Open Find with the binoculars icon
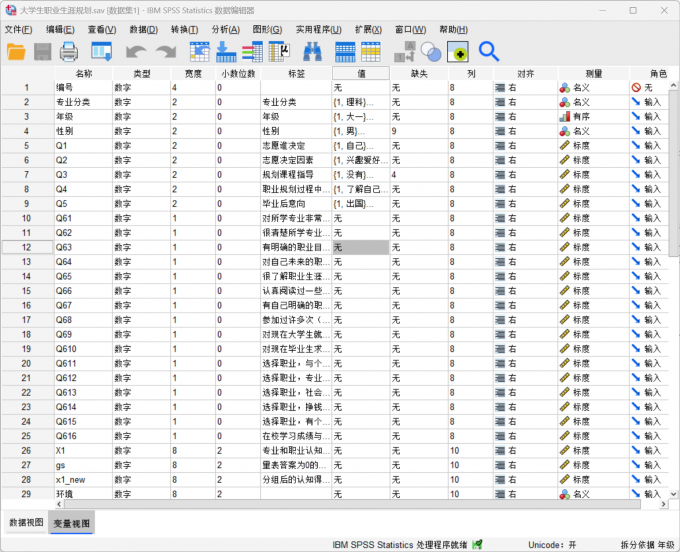The width and height of the screenshot is (680, 552). pyautogui.click(x=312, y=52)
